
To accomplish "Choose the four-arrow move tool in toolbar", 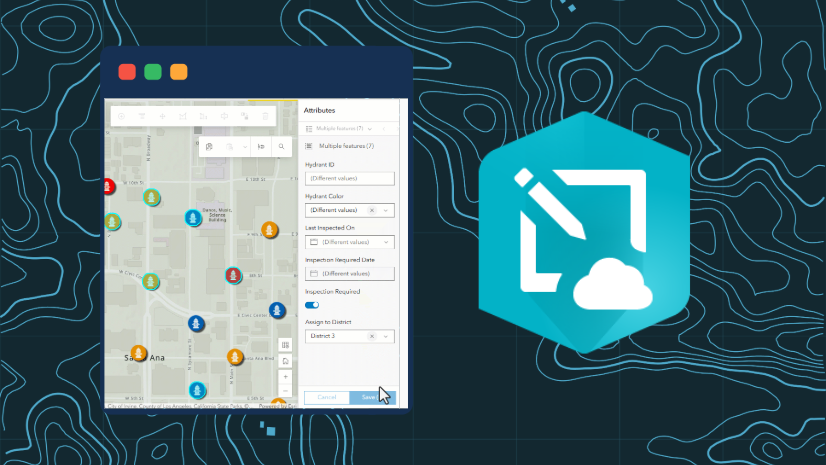I will coord(162,116).
